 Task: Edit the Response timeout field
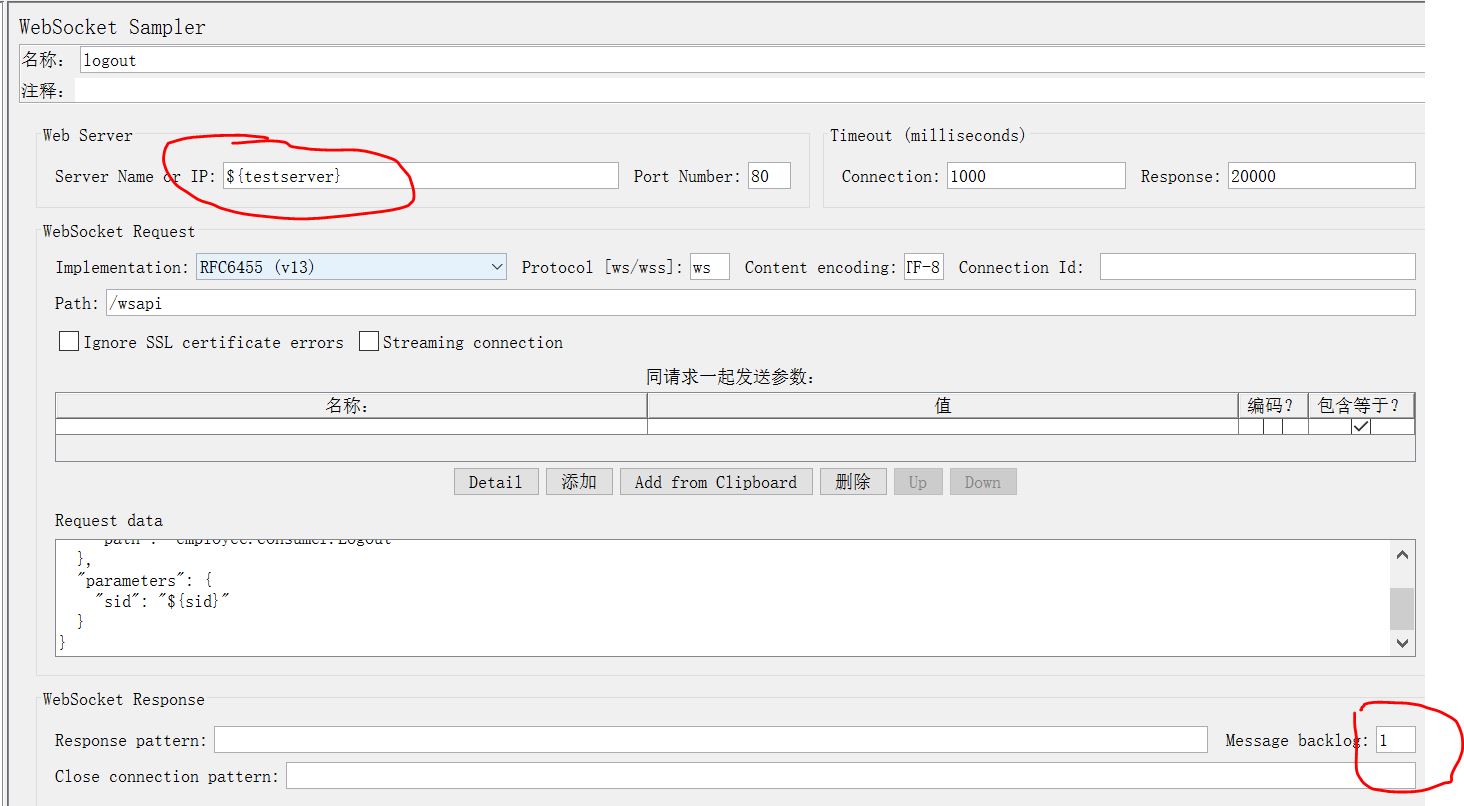tap(1320, 176)
